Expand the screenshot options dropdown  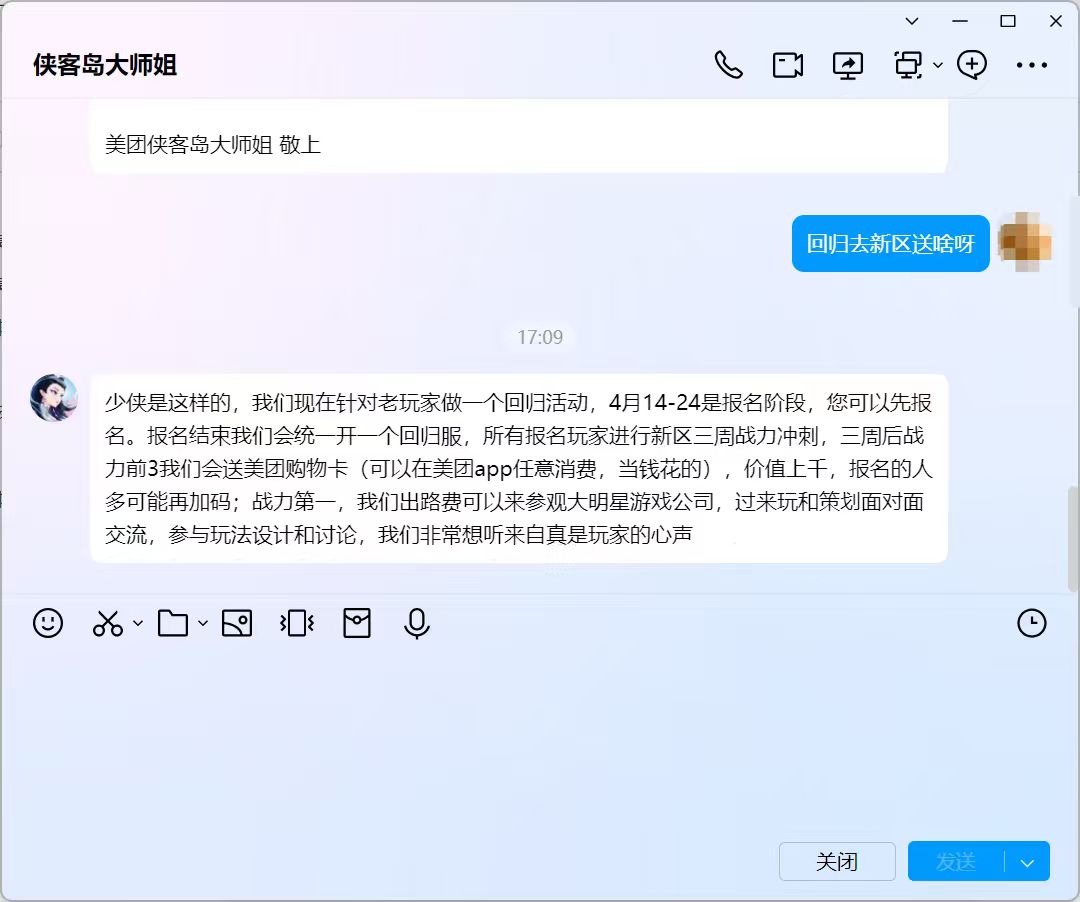(138, 623)
